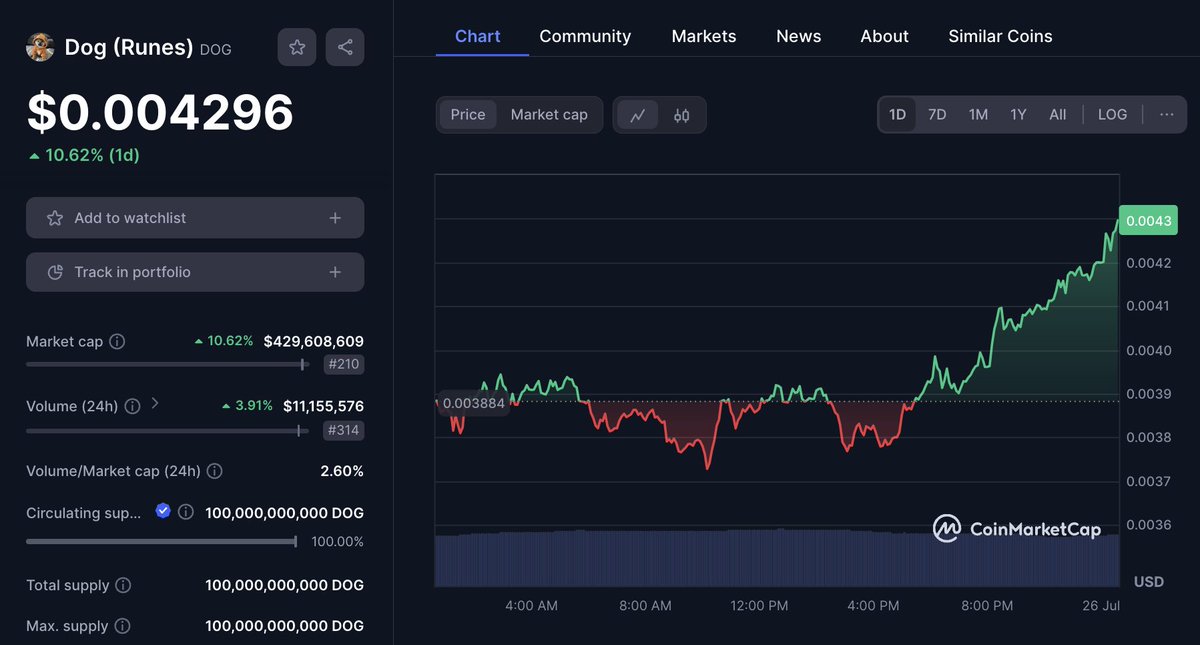1200x645 pixels.
Task: Click info icon next to Volume/Market cap (24h)
Action: 215,471
